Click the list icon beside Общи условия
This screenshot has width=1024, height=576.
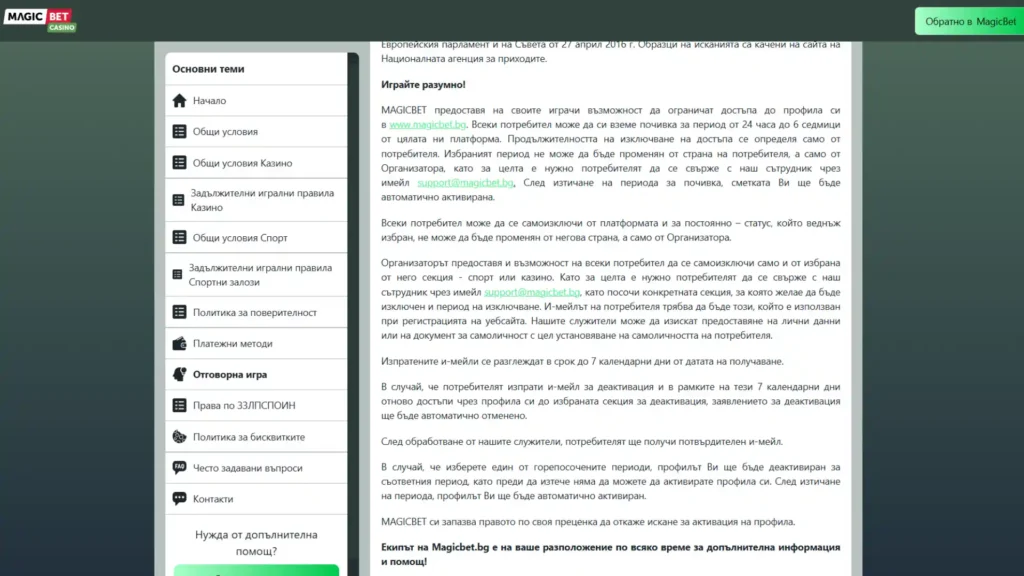tap(180, 131)
